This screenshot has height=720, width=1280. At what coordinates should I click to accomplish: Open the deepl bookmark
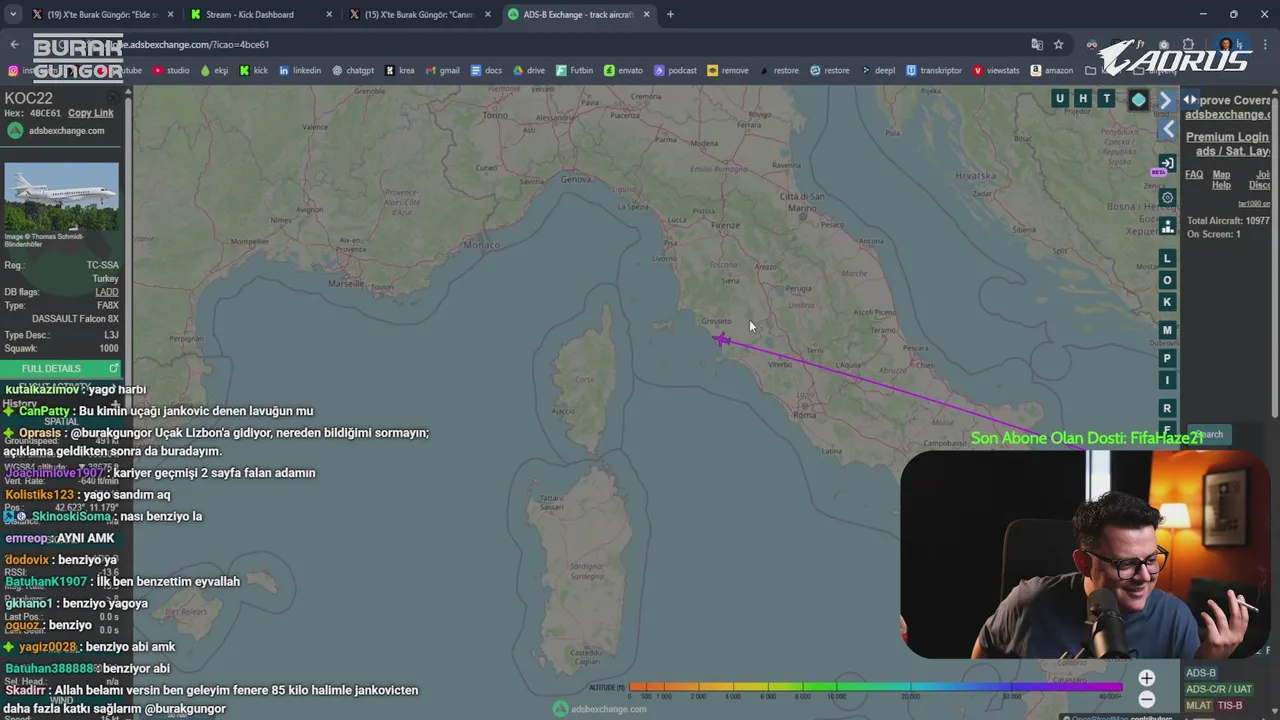coord(879,70)
